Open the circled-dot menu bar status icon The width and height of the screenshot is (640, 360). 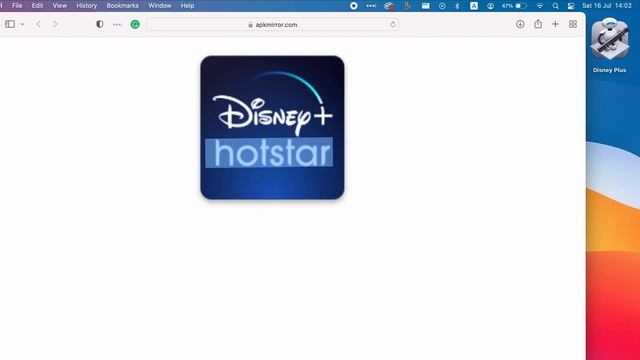442,6
